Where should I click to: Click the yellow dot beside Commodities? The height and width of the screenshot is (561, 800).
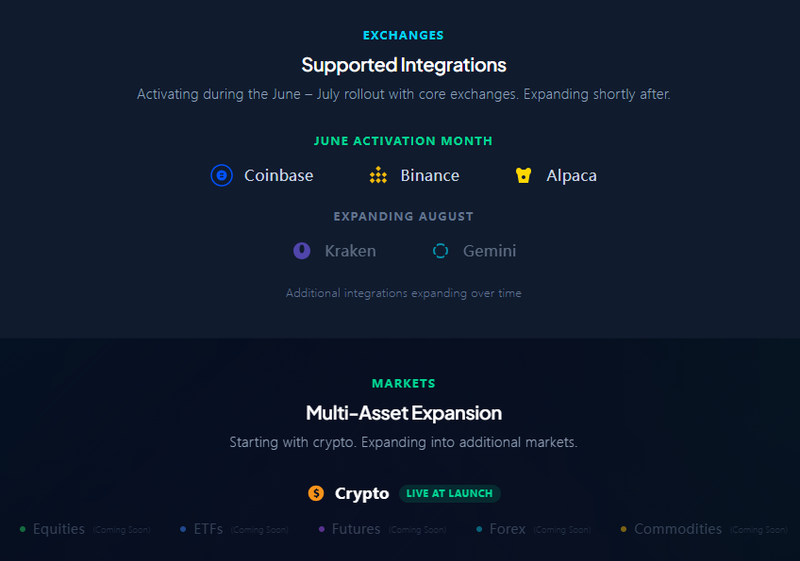[x=623, y=529]
